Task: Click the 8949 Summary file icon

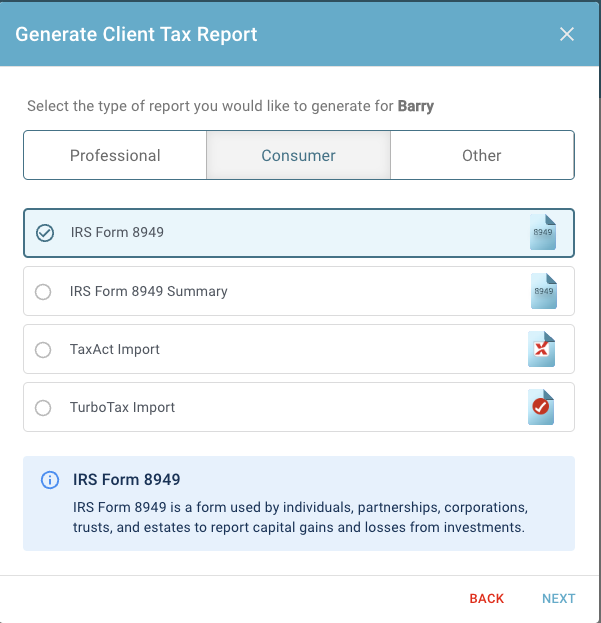Action: (544, 291)
